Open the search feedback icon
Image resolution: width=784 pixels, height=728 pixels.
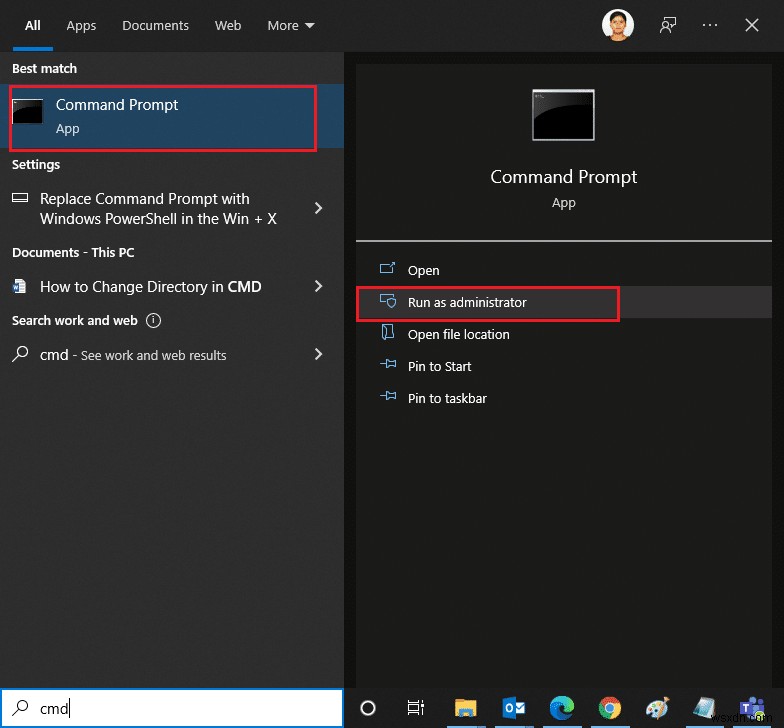[x=668, y=25]
